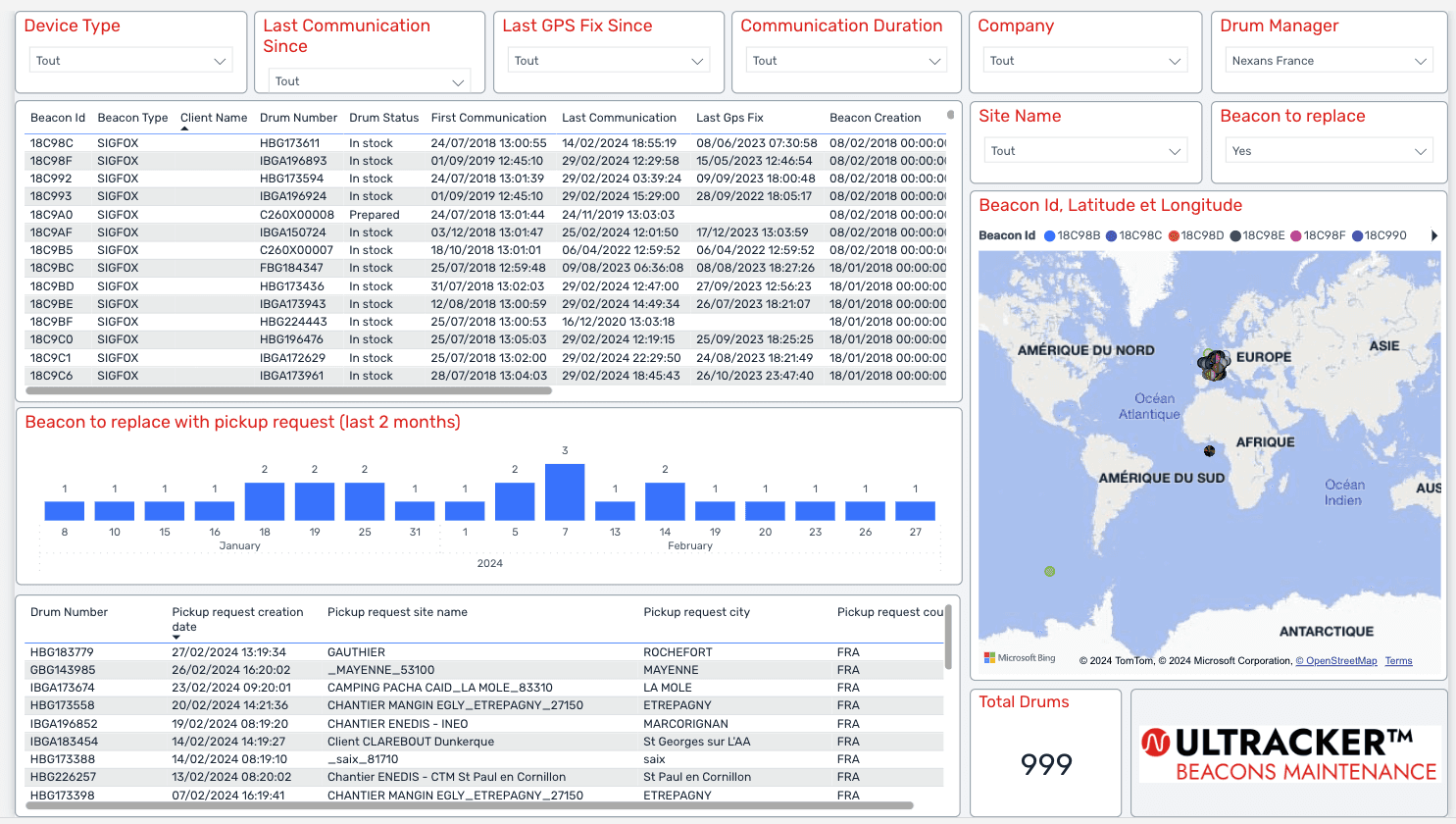Select legend color dot for beacon 18C98F
Viewport: 1456px width, 824px height.
[x=1296, y=235]
